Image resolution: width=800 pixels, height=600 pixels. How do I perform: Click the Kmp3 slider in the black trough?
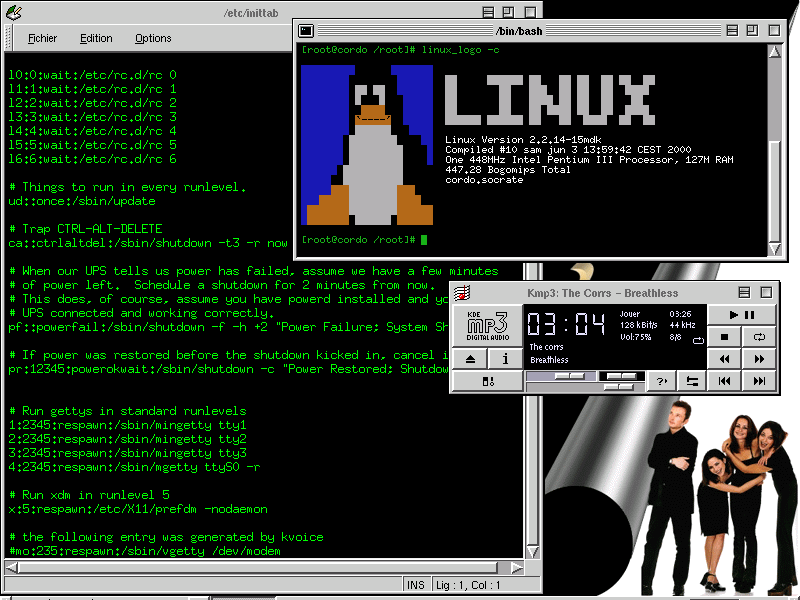pos(621,376)
